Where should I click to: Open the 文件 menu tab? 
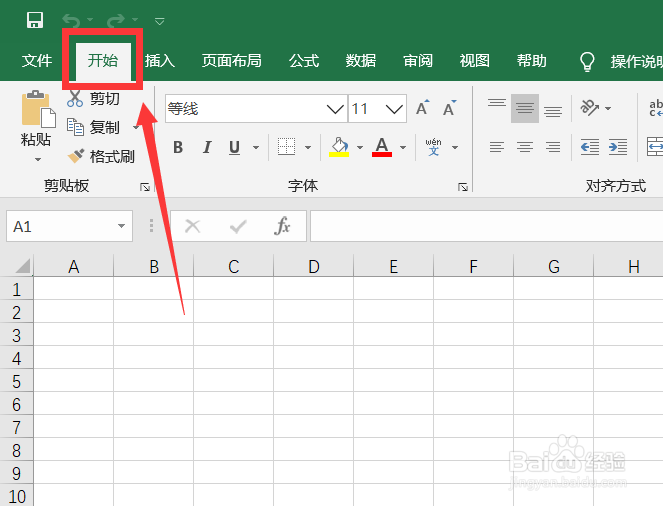tap(37, 61)
